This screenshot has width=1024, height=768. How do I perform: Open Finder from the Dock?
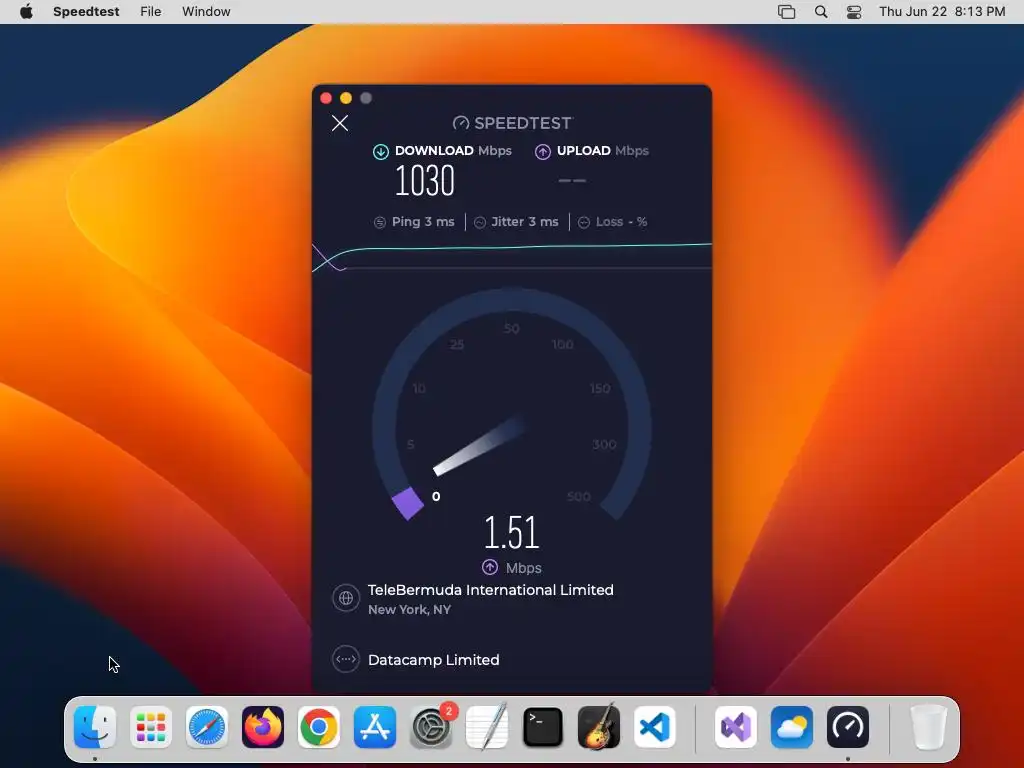(x=95, y=727)
